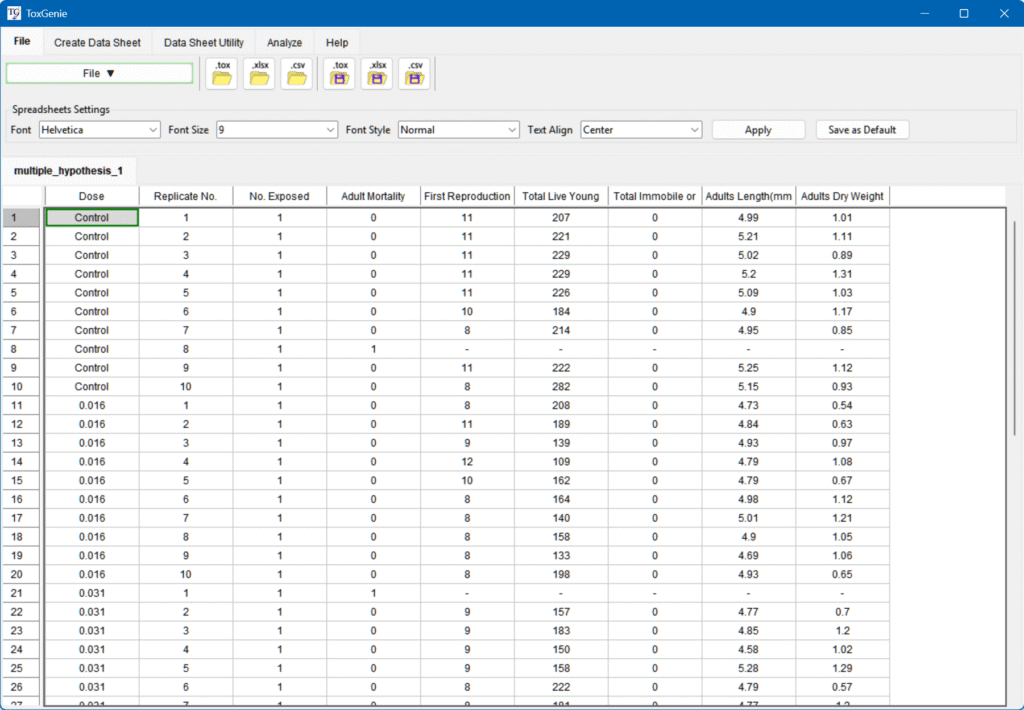The height and width of the screenshot is (710, 1024).
Task: Switch to Create Data Sheet tab
Action: point(97,43)
